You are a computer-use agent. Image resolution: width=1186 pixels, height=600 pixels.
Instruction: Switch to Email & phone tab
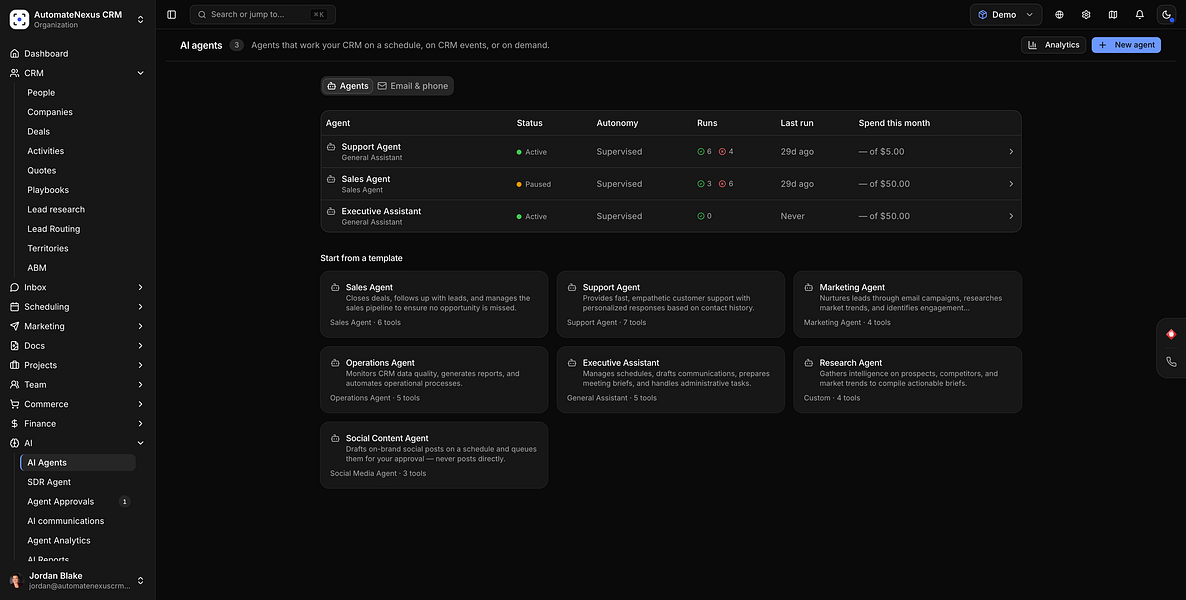click(x=413, y=86)
